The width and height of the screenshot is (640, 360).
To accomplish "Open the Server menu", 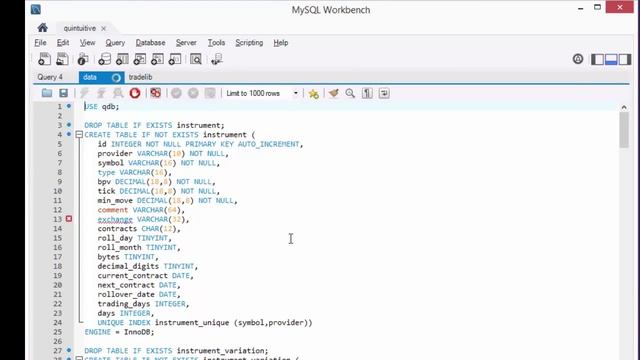I will [x=186, y=42].
